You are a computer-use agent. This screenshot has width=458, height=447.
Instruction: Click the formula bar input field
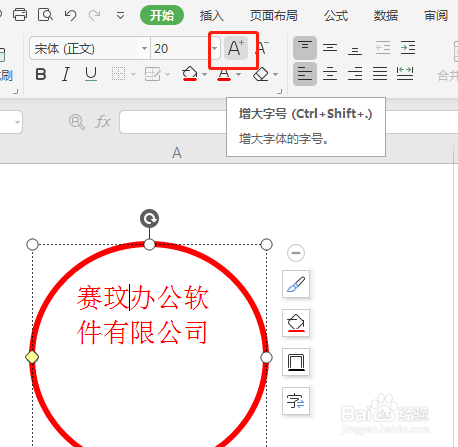(289, 122)
